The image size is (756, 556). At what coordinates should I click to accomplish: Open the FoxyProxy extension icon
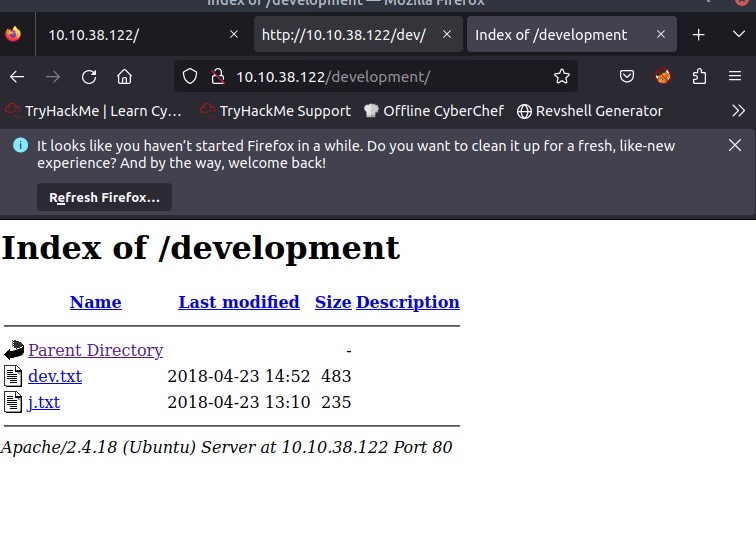(x=663, y=76)
